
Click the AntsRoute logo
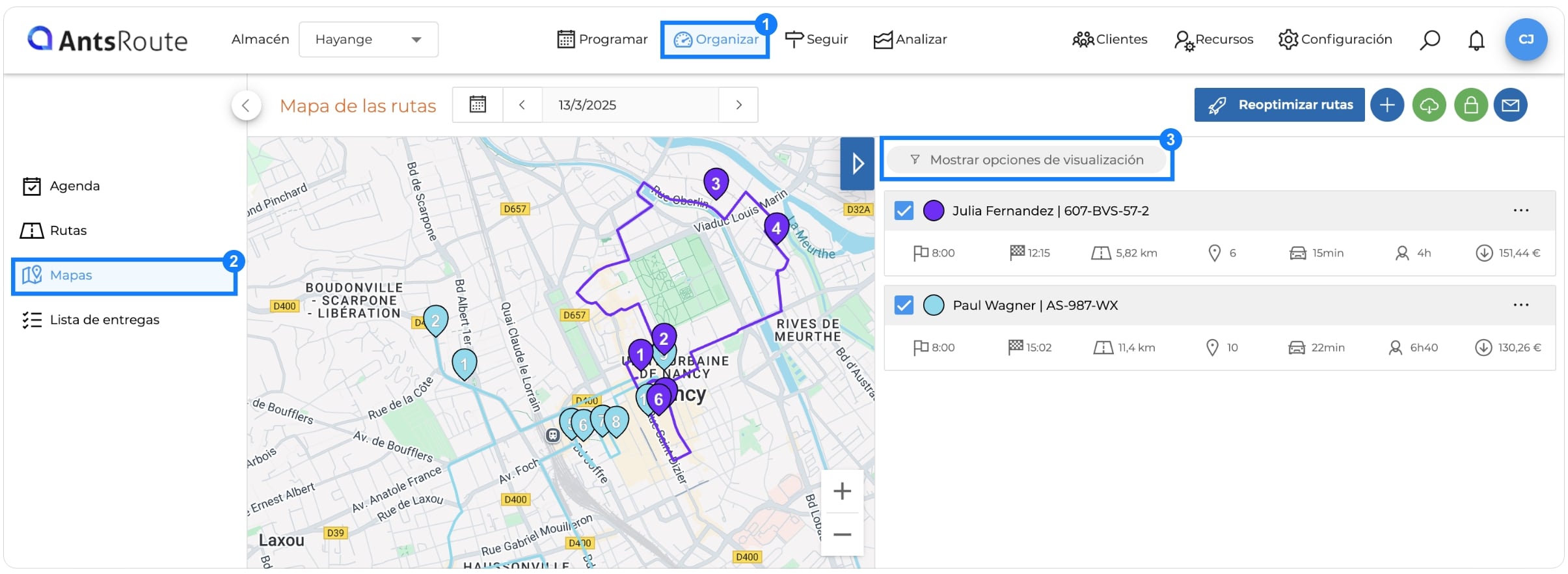point(107,39)
